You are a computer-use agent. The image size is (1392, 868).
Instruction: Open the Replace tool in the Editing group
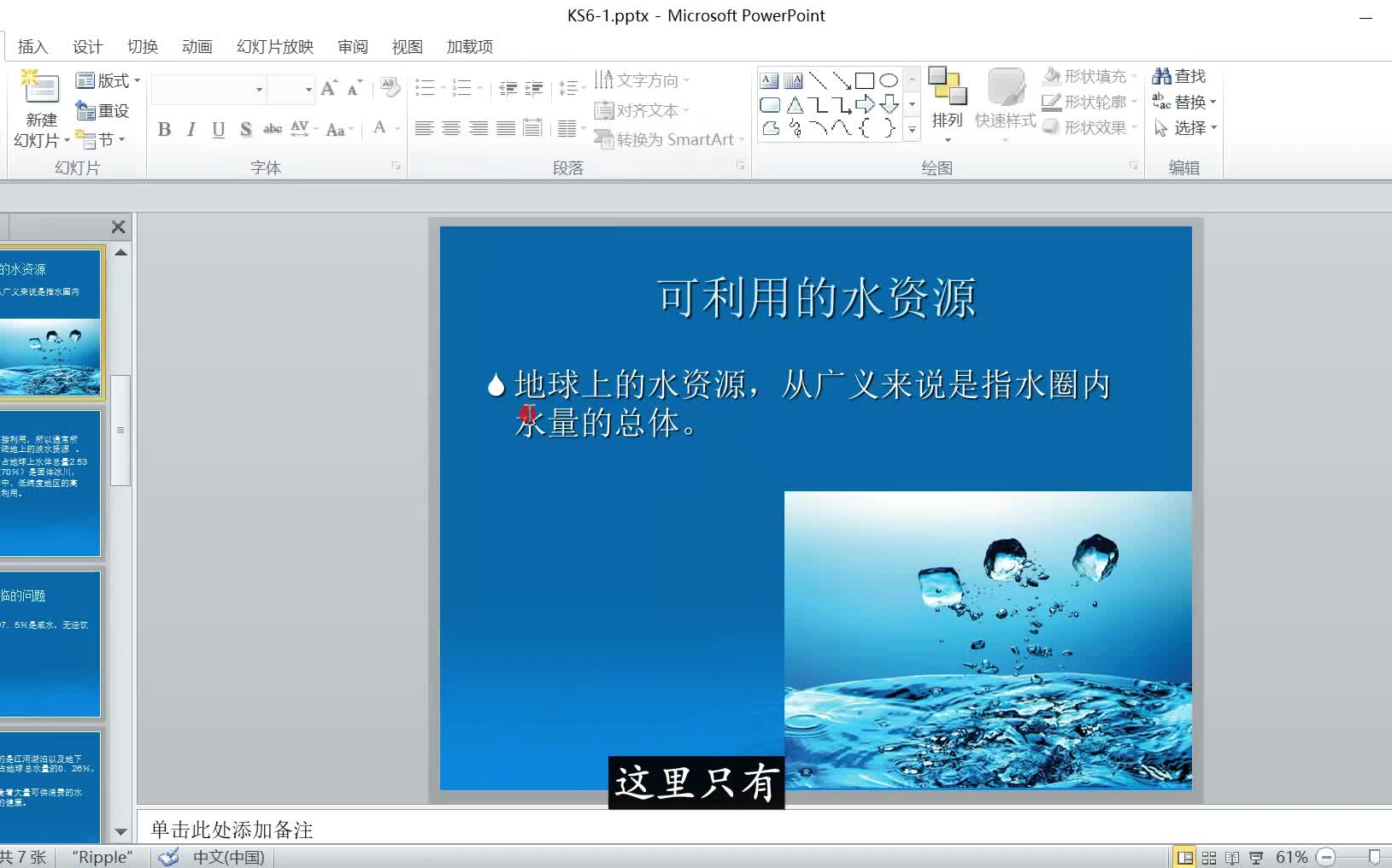[1189, 102]
